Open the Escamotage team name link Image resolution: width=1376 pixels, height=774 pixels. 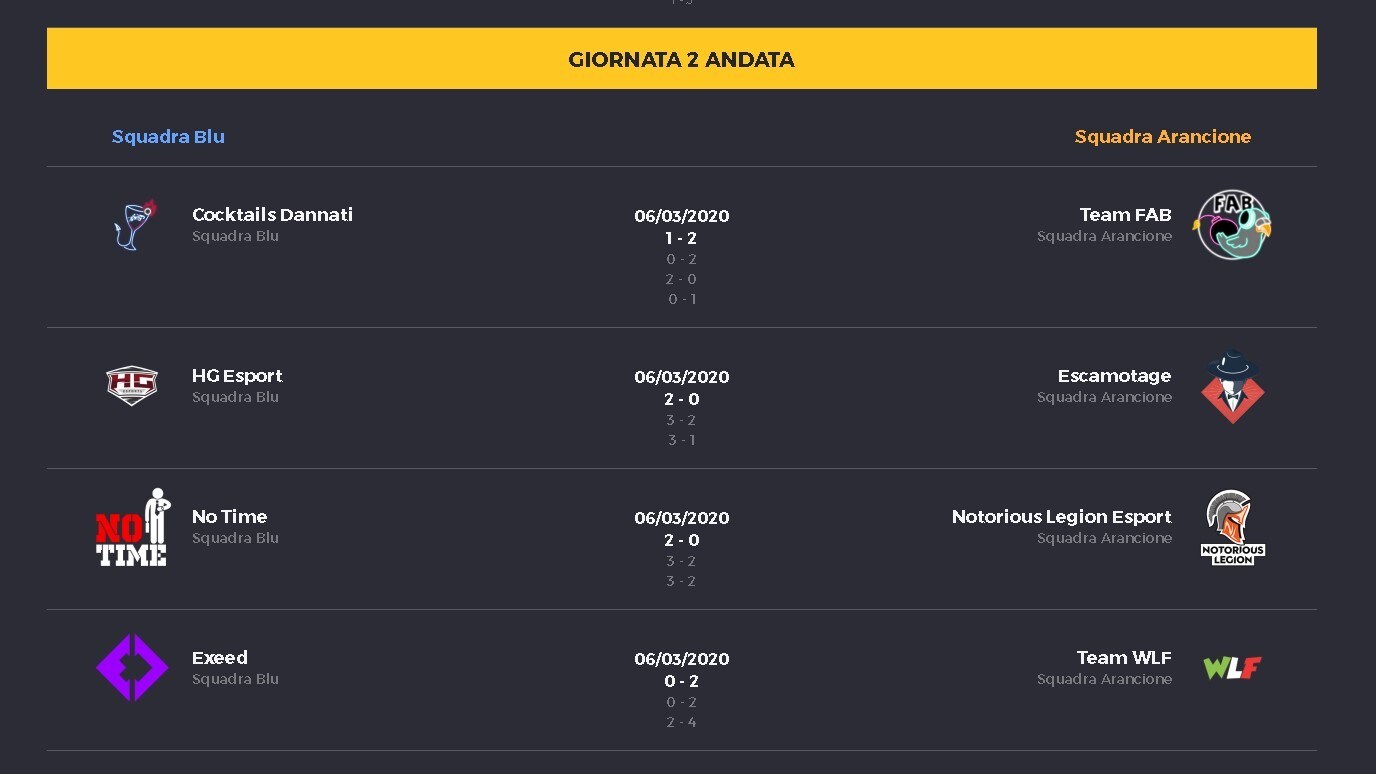1114,375
